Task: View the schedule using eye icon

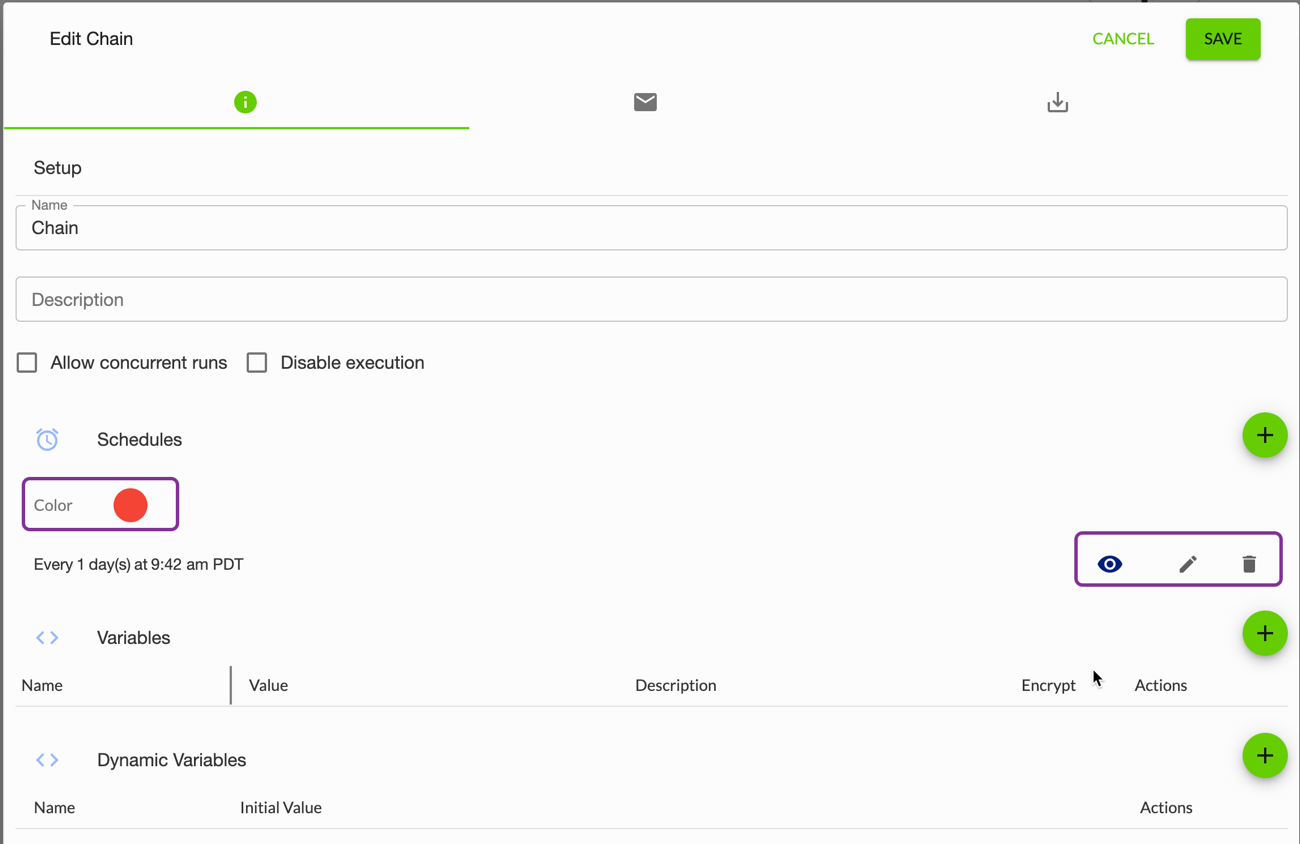Action: point(1110,564)
